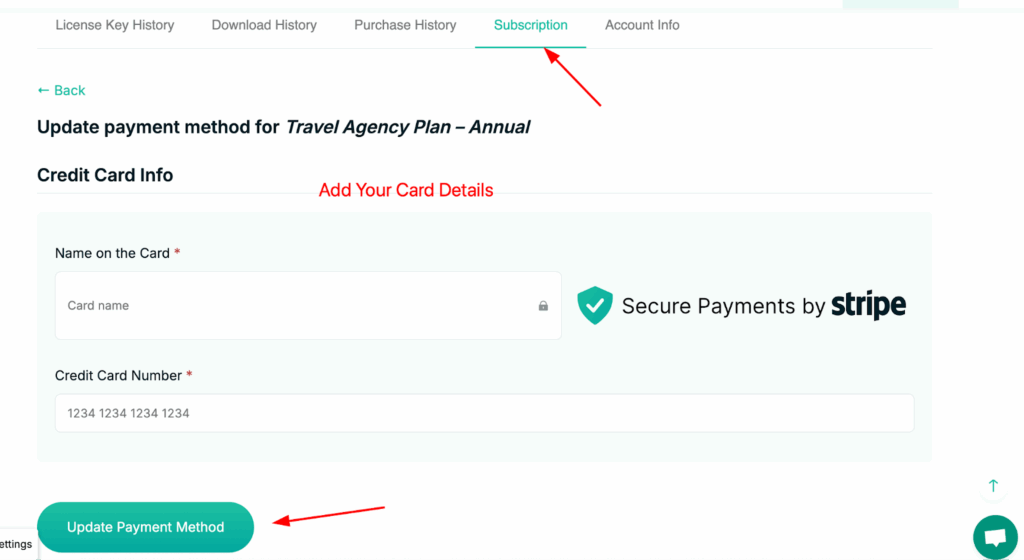Click the green shield checkmark icon

pyautogui.click(x=595, y=305)
